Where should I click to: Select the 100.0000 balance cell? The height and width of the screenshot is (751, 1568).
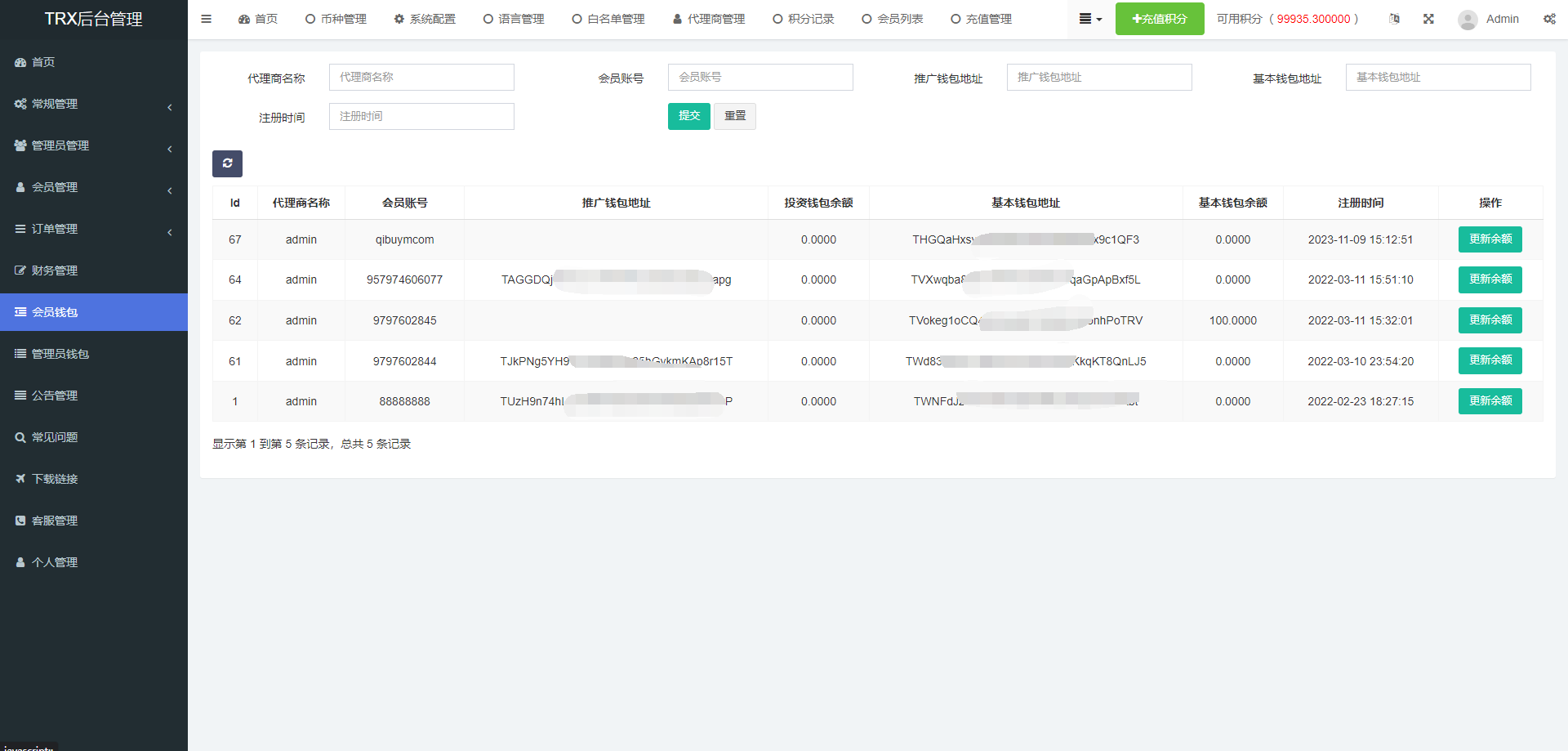point(1233,320)
